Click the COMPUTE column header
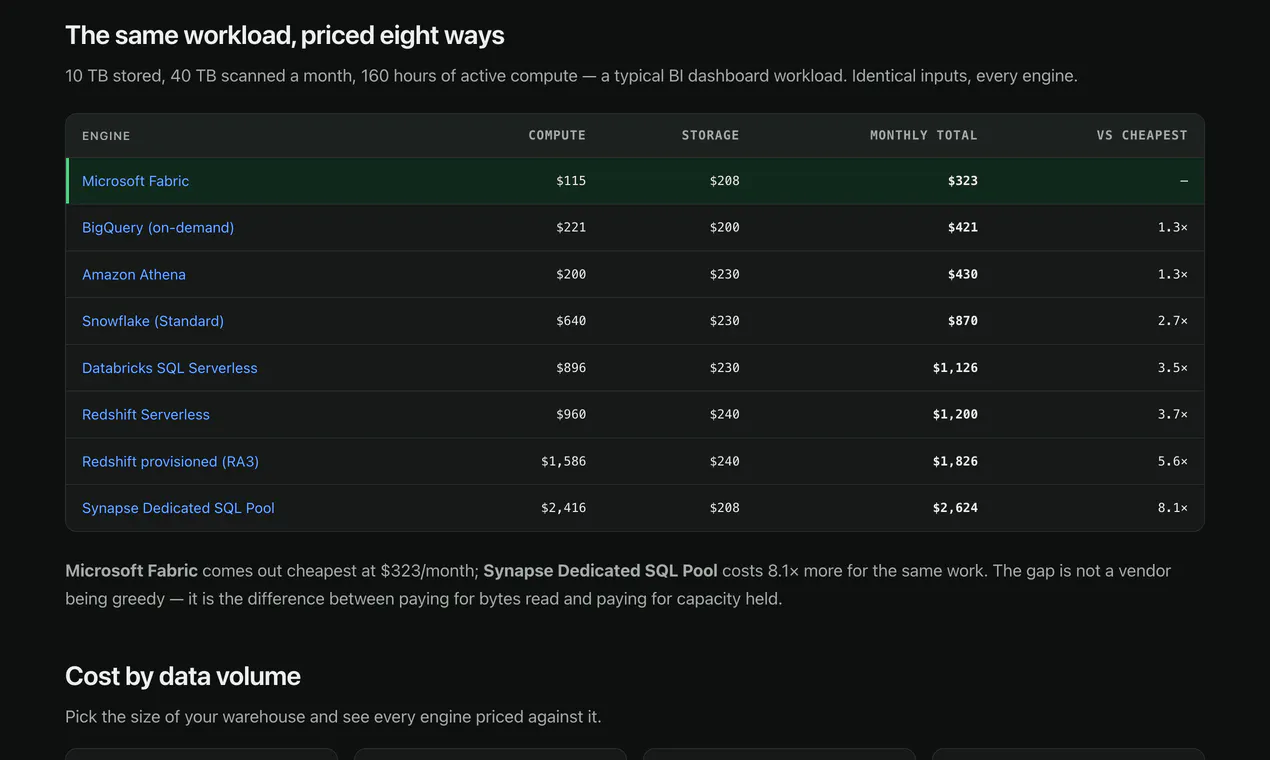 pos(557,135)
